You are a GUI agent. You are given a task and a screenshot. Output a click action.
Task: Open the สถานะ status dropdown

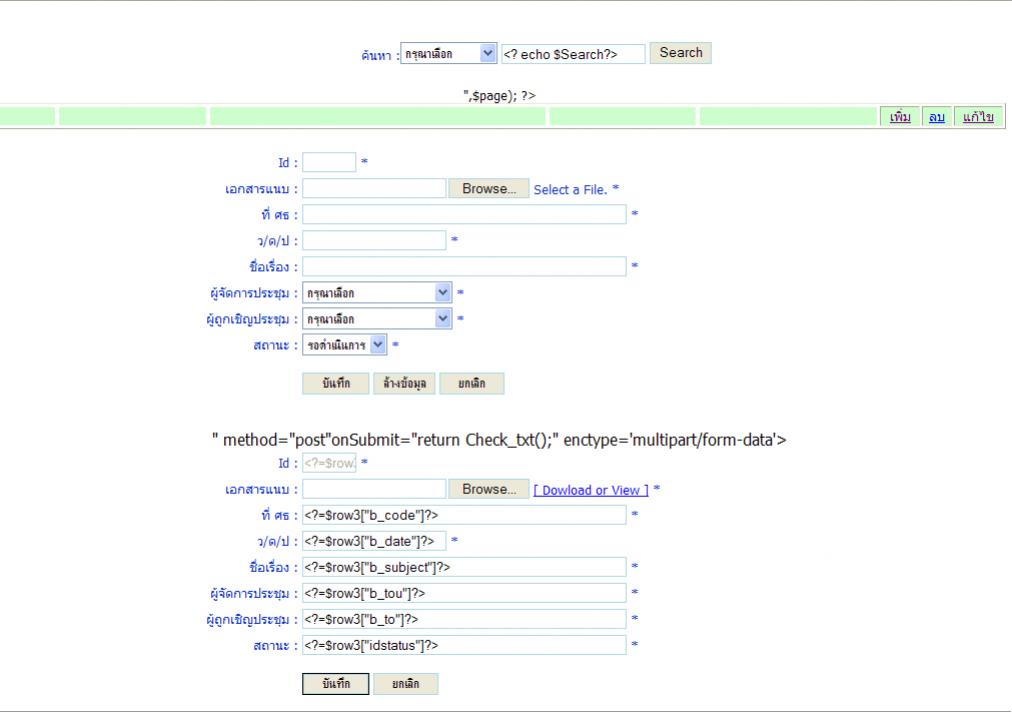click(344, 344)
